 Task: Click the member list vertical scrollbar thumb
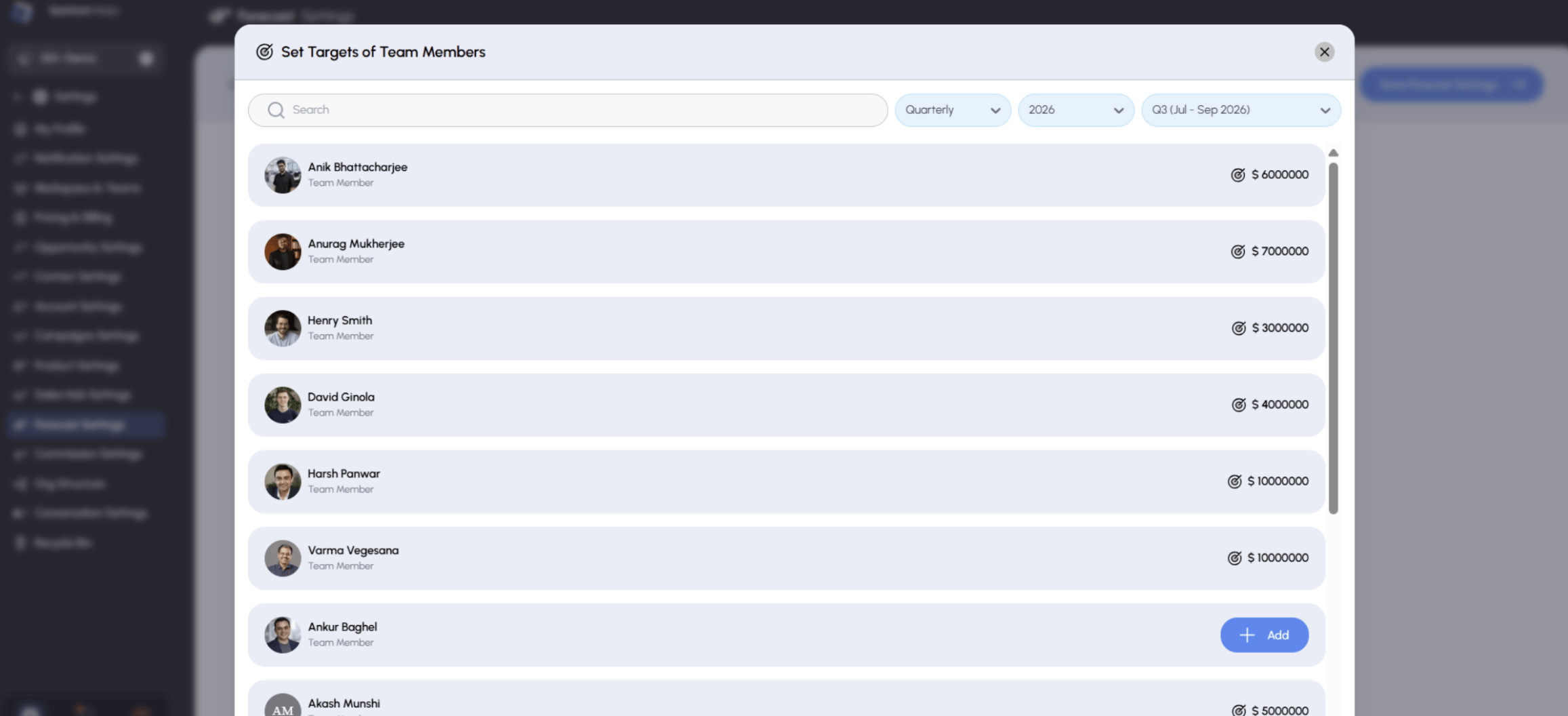1333,338
